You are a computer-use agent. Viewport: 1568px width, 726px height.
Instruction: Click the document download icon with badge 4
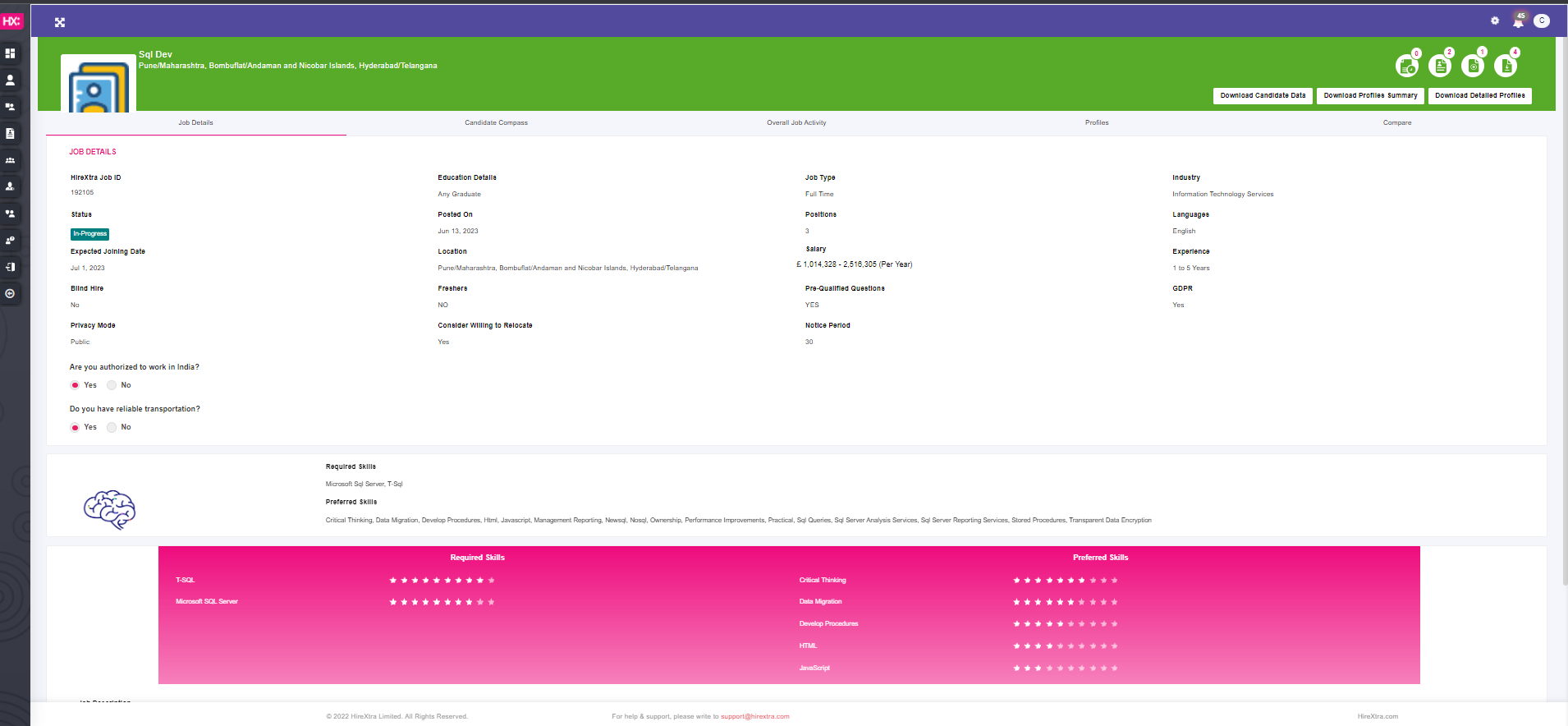click(1506, 66)
